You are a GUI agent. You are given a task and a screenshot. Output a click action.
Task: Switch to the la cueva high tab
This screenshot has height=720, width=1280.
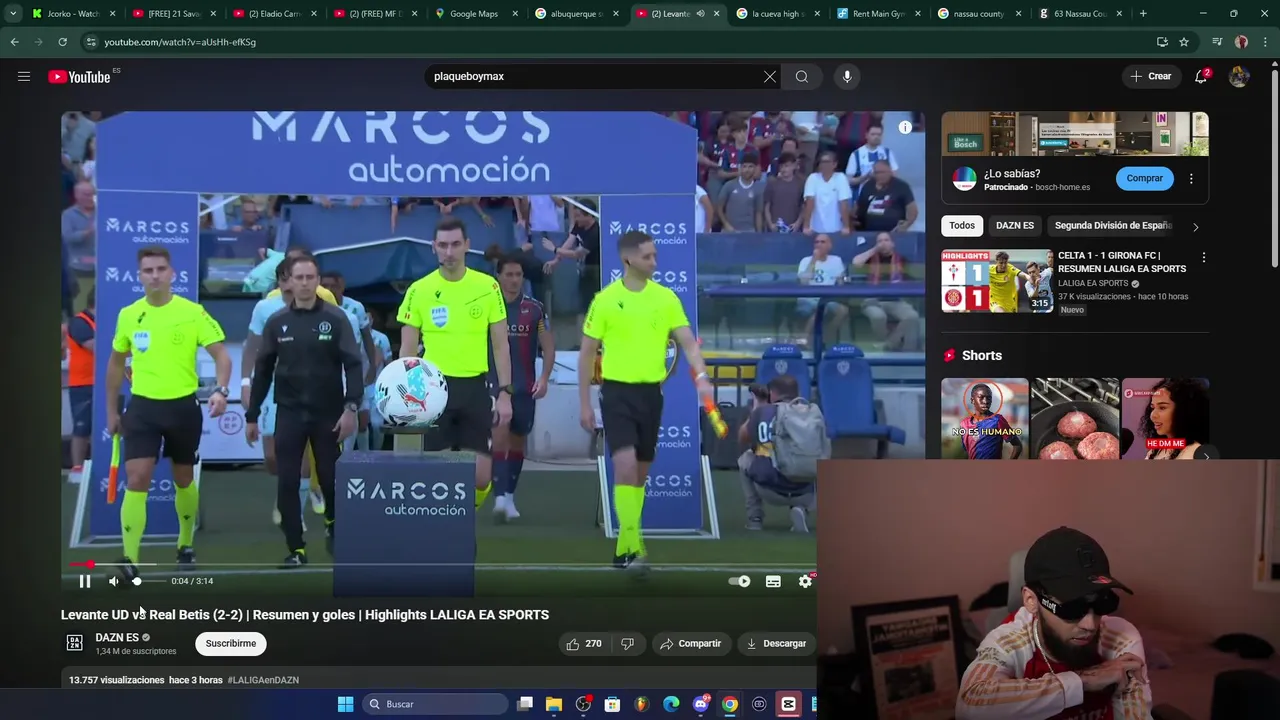pyautogui.click(x=778, y=14)
